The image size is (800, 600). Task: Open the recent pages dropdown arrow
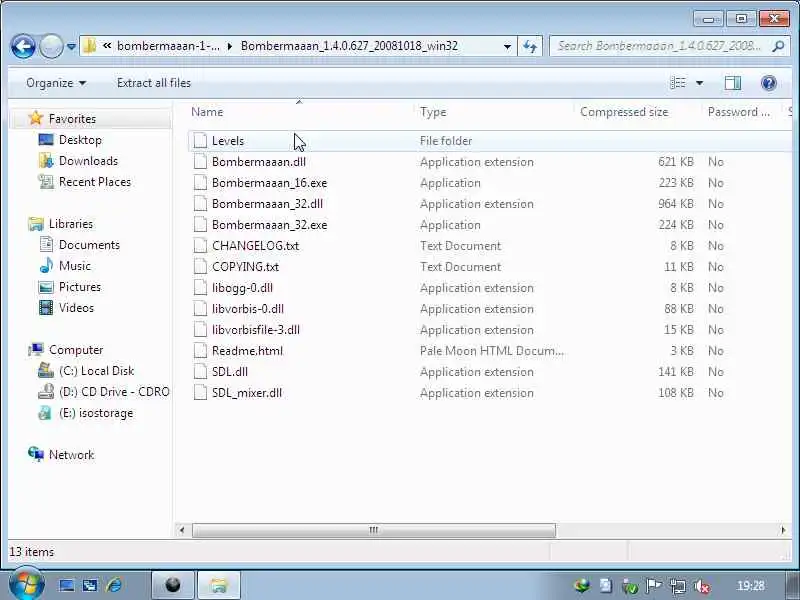tap(71, 47)
